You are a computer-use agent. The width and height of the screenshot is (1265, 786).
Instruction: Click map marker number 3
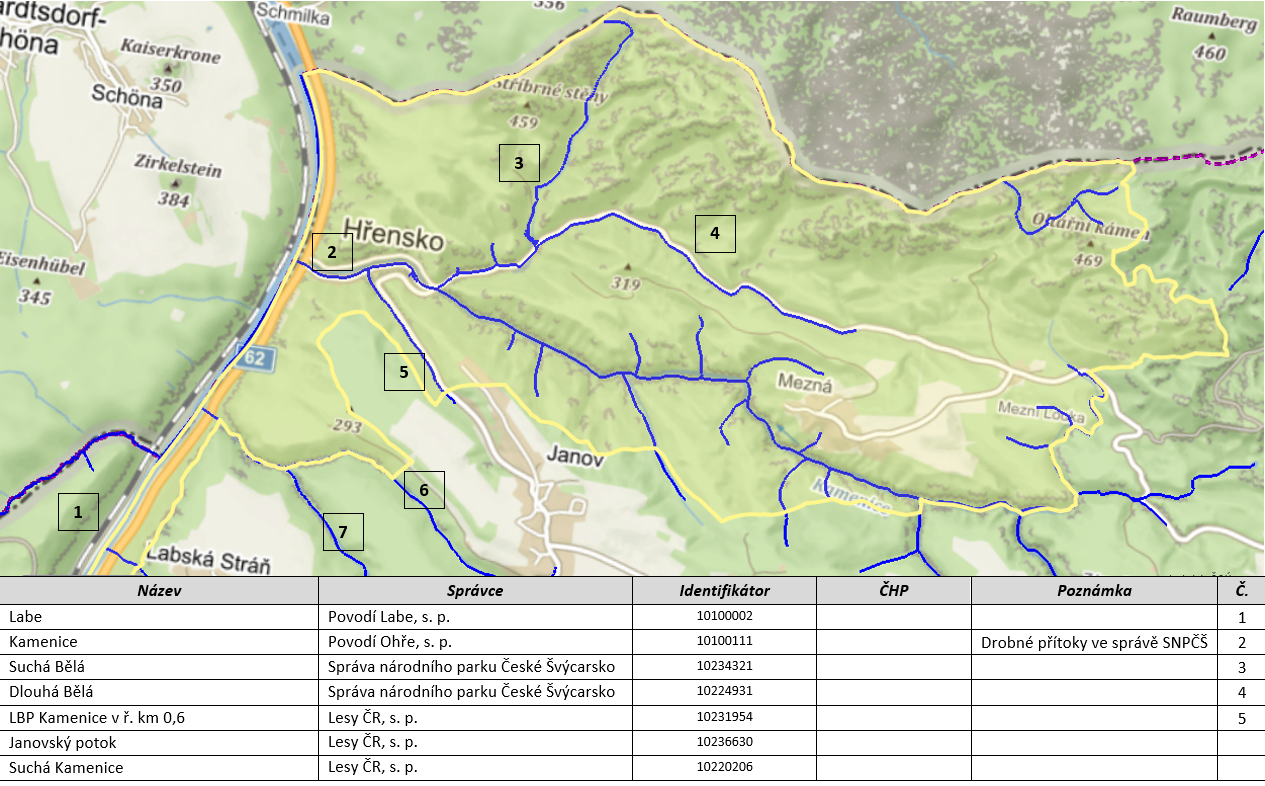point(519,163)
